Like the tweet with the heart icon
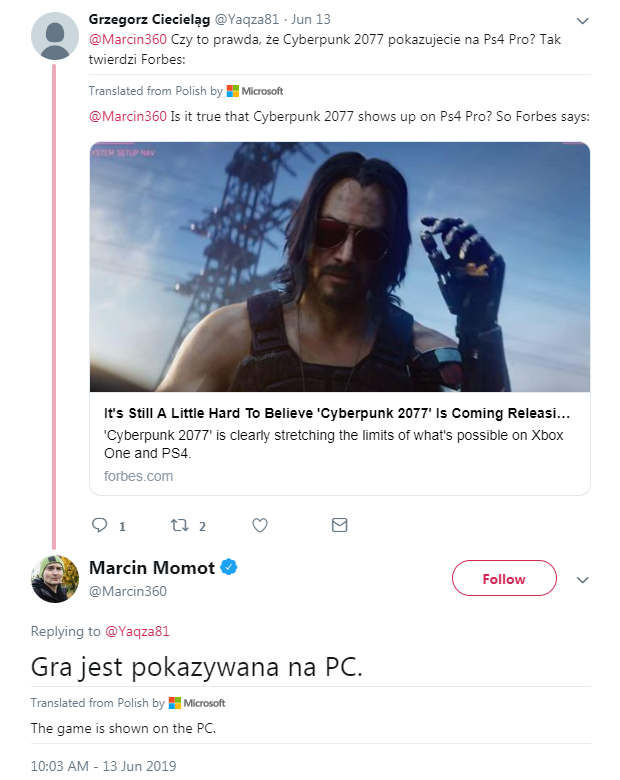 (x=260, y=525)
